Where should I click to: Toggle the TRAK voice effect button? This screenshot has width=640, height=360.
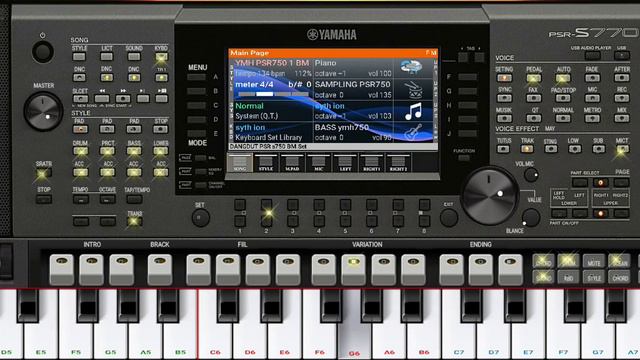point(527,149)
